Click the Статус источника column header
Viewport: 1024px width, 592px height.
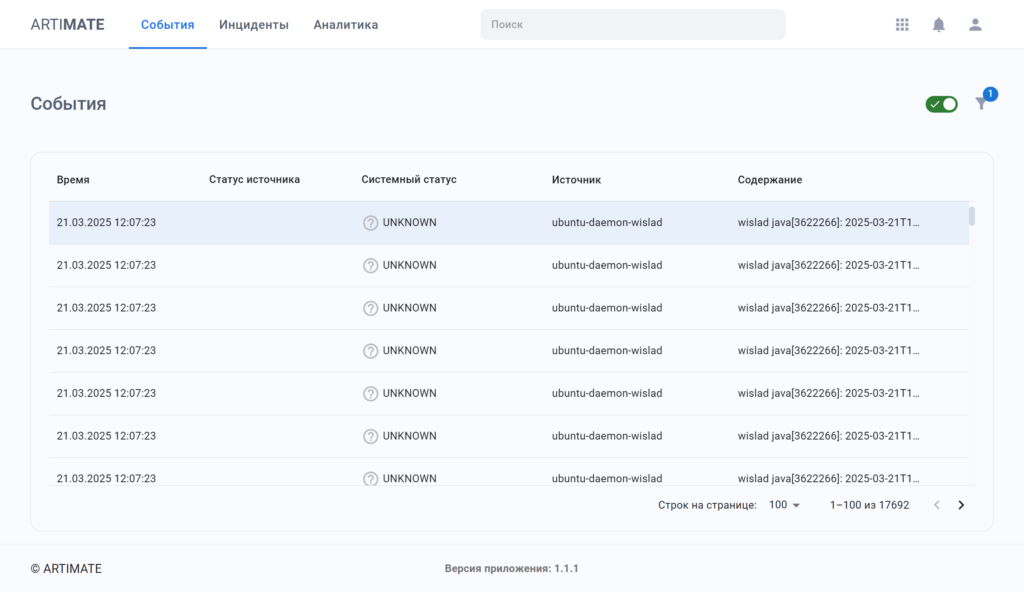pos(254,180)
